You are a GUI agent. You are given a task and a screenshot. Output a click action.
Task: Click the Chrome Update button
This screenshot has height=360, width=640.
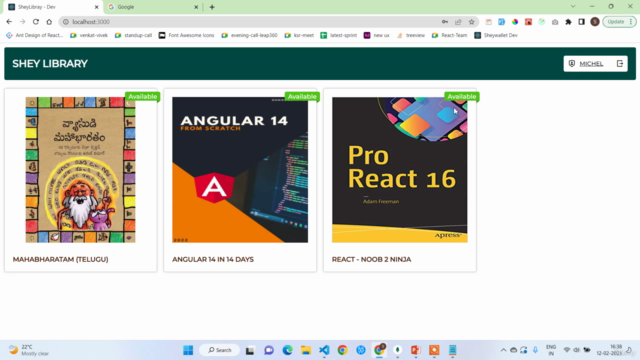coord(619,22)
